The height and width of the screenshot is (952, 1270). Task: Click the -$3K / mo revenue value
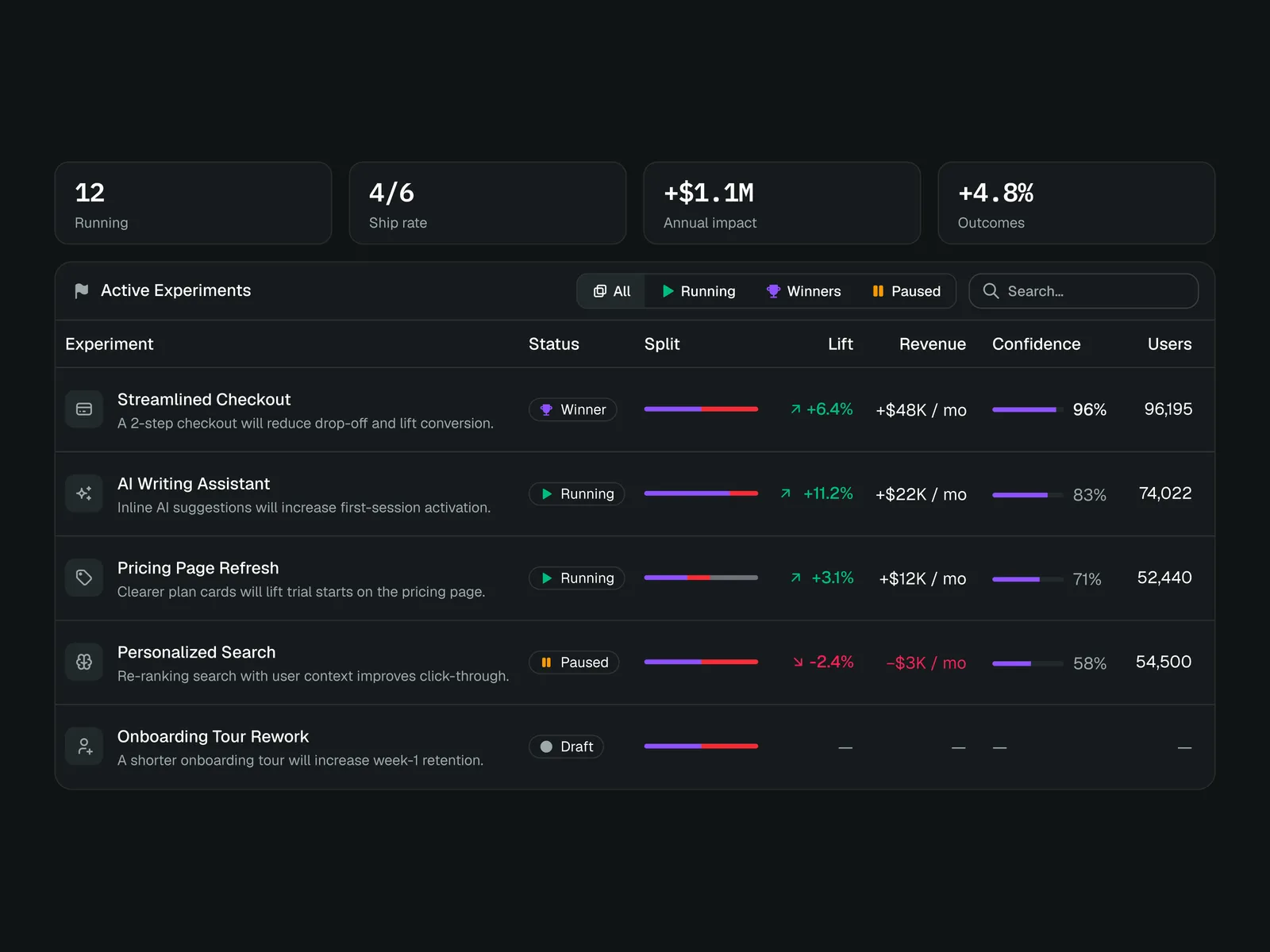pos(926,662)
